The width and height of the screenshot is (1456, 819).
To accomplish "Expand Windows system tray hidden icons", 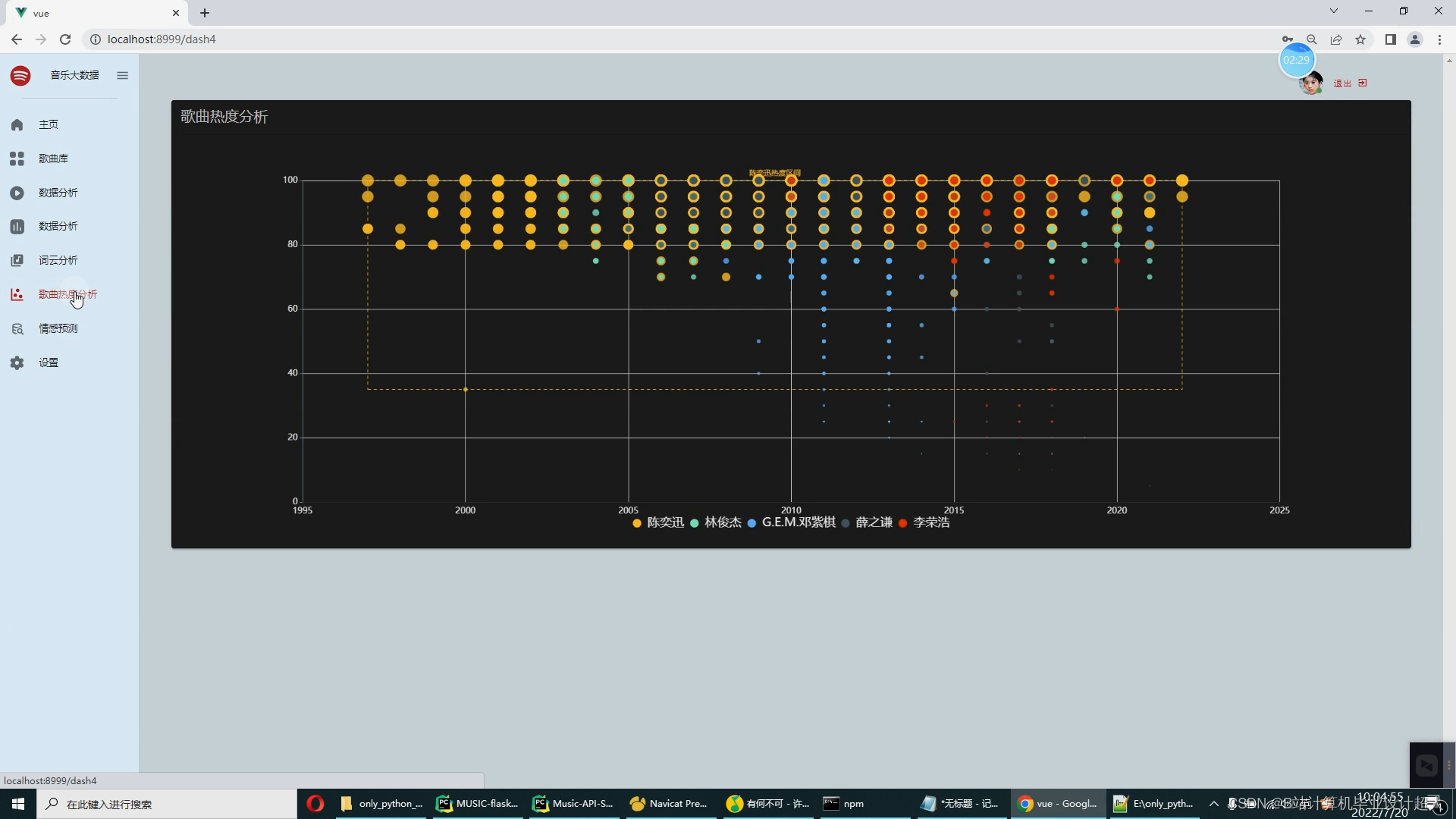I will tap(1213, 804).
